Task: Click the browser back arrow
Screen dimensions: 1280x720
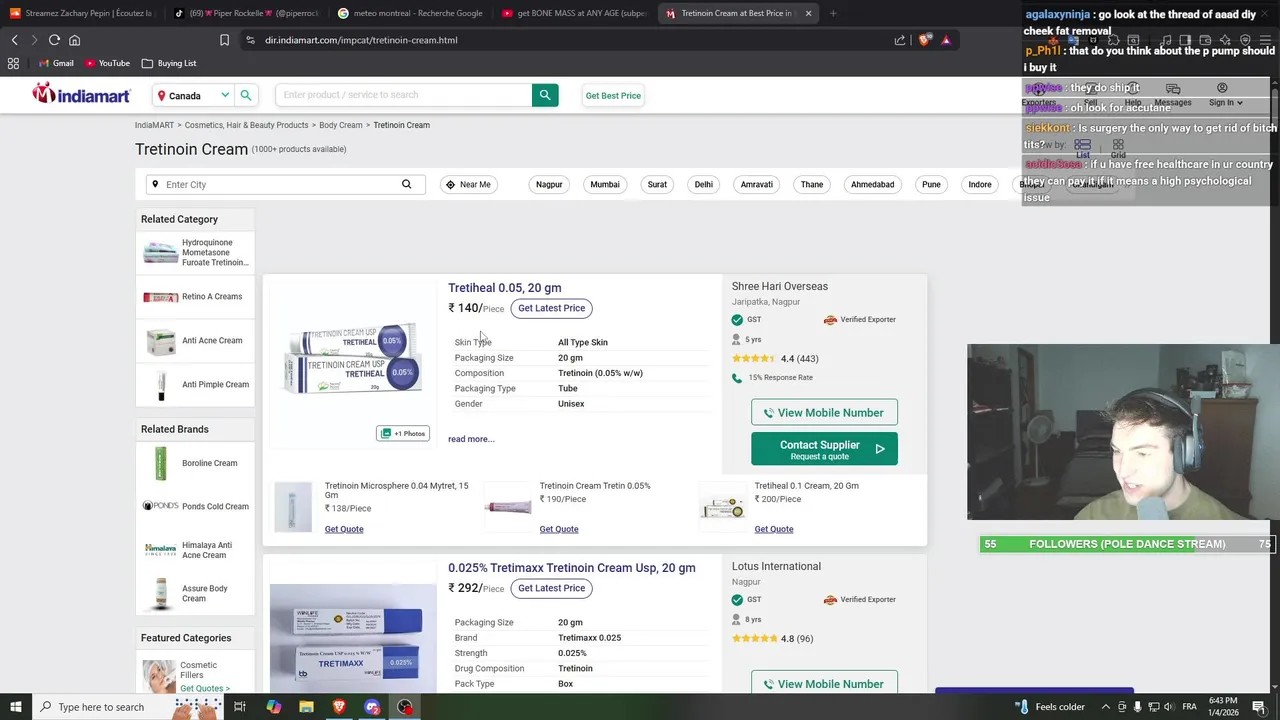Action: click(14, 40)
